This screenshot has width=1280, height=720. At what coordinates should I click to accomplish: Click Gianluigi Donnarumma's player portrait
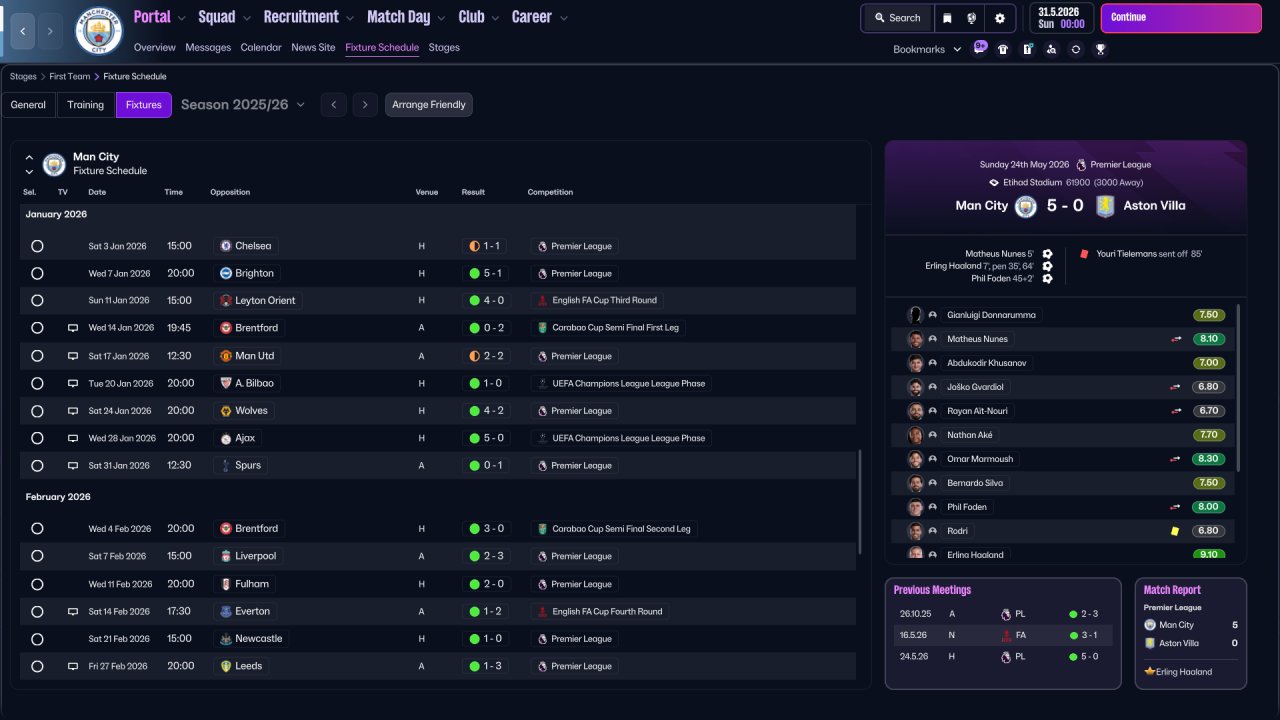(915, 315)
